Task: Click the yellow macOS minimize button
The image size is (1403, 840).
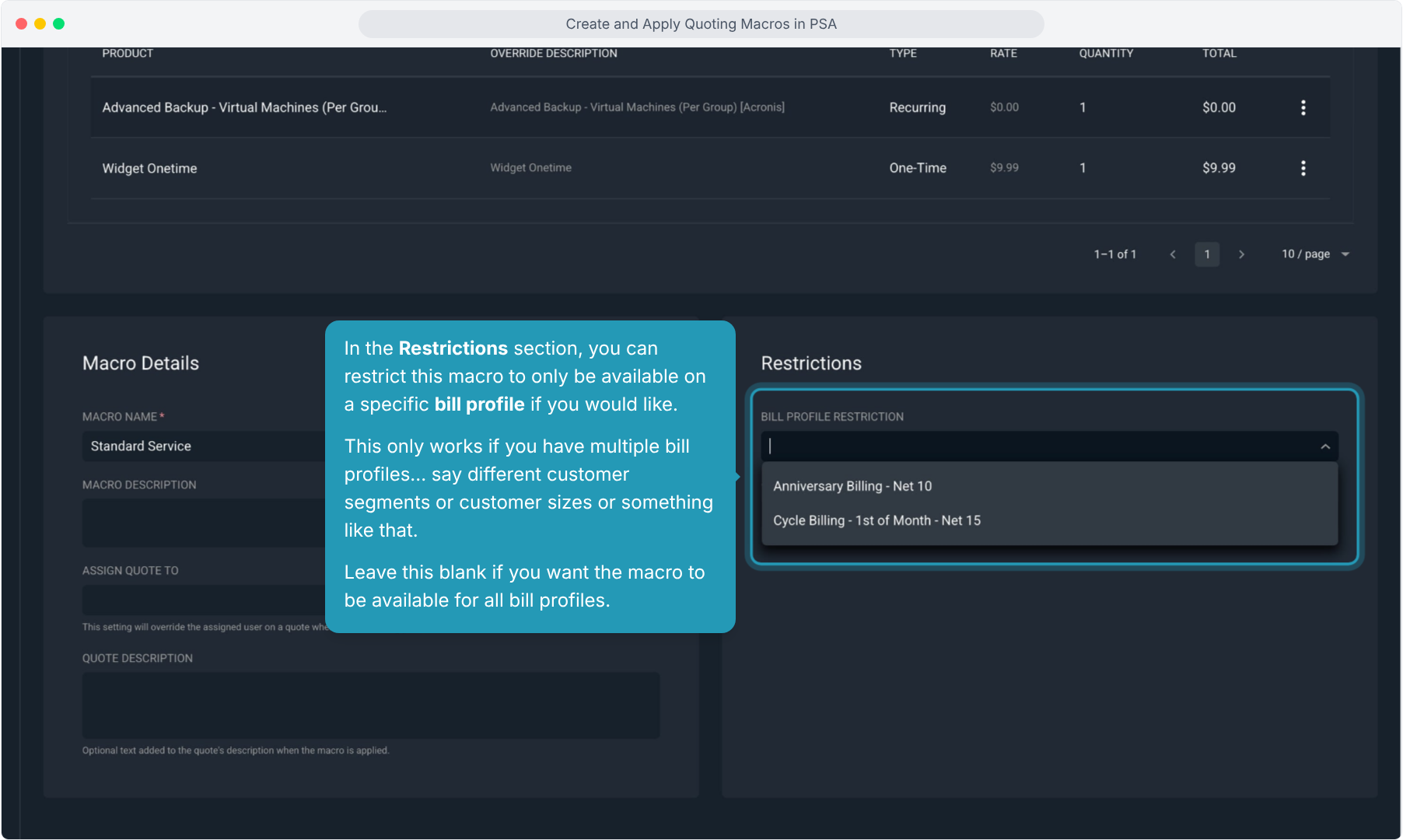Action: tap(40, 23)
